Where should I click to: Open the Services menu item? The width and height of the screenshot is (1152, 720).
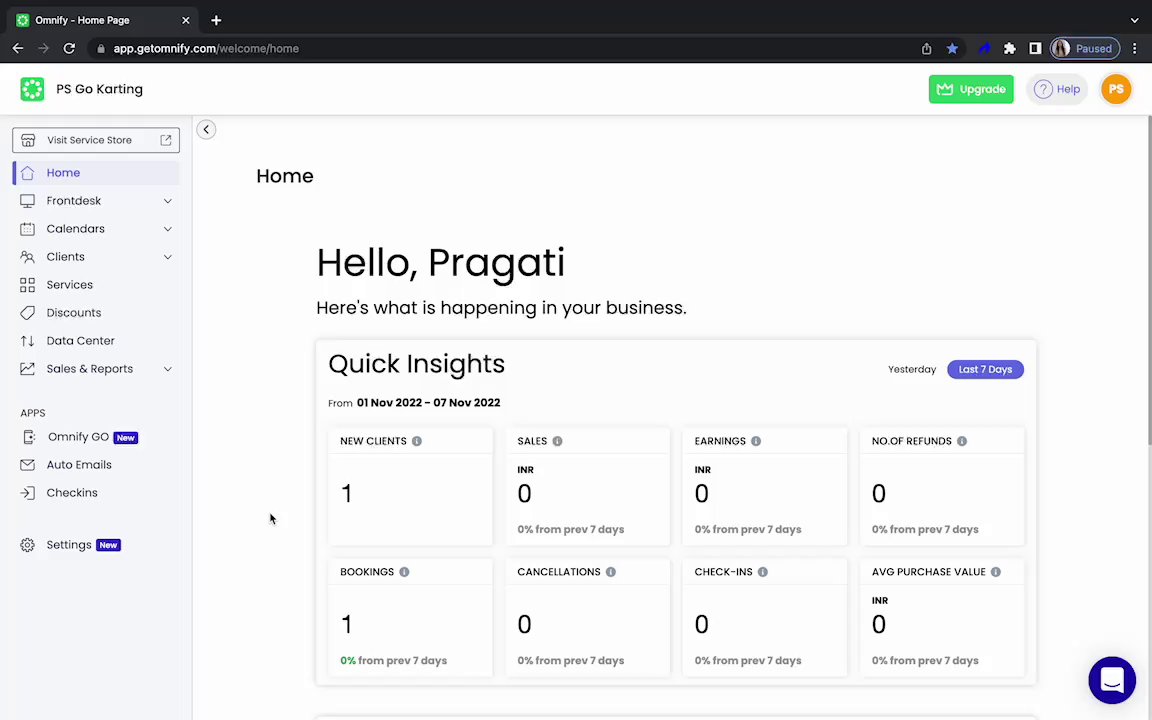click(x=69, y=285)
